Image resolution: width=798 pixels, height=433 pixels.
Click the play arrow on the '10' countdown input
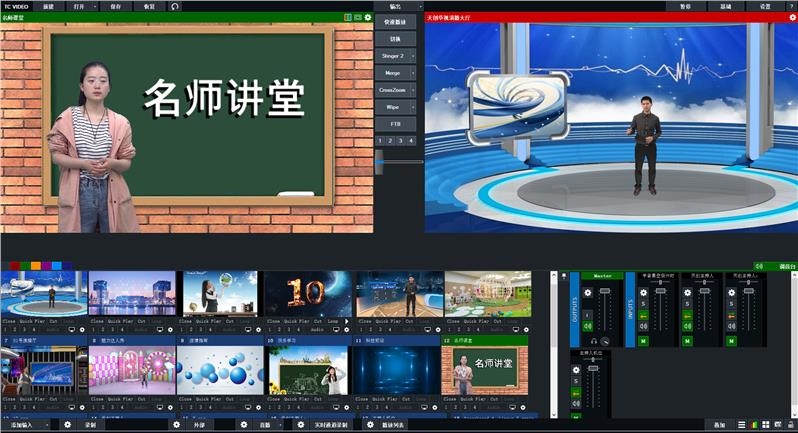pyautogui.click(x=347, y=322)
